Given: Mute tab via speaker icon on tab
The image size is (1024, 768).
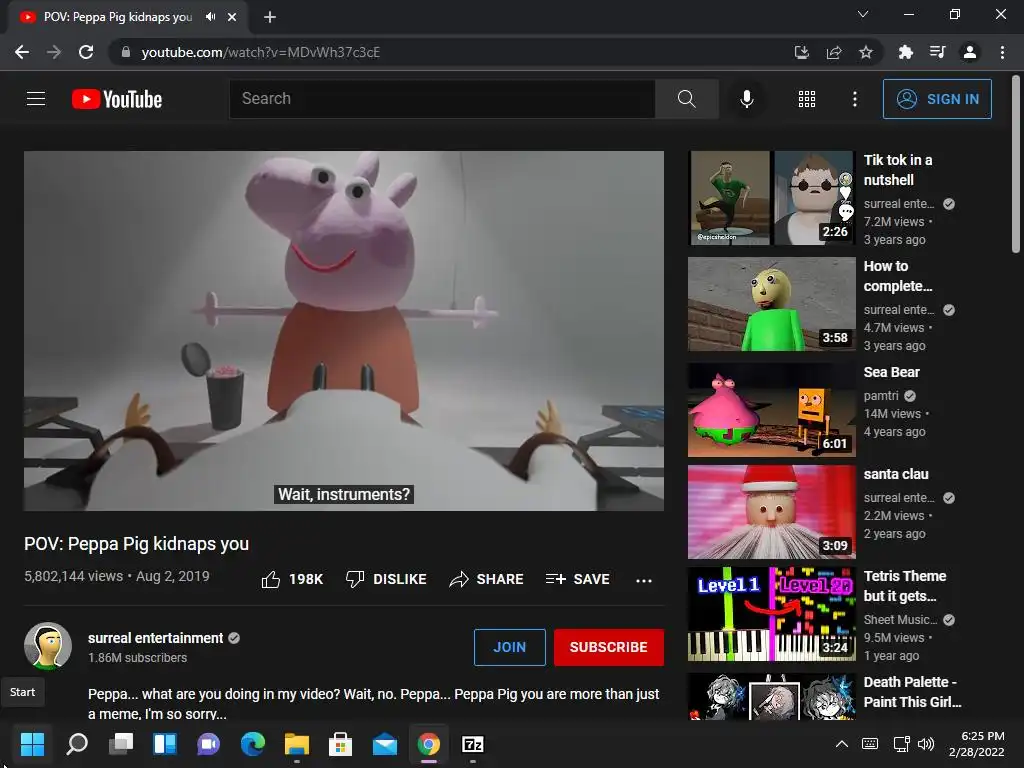Looking at the screenshot, I should pos(210,17).
